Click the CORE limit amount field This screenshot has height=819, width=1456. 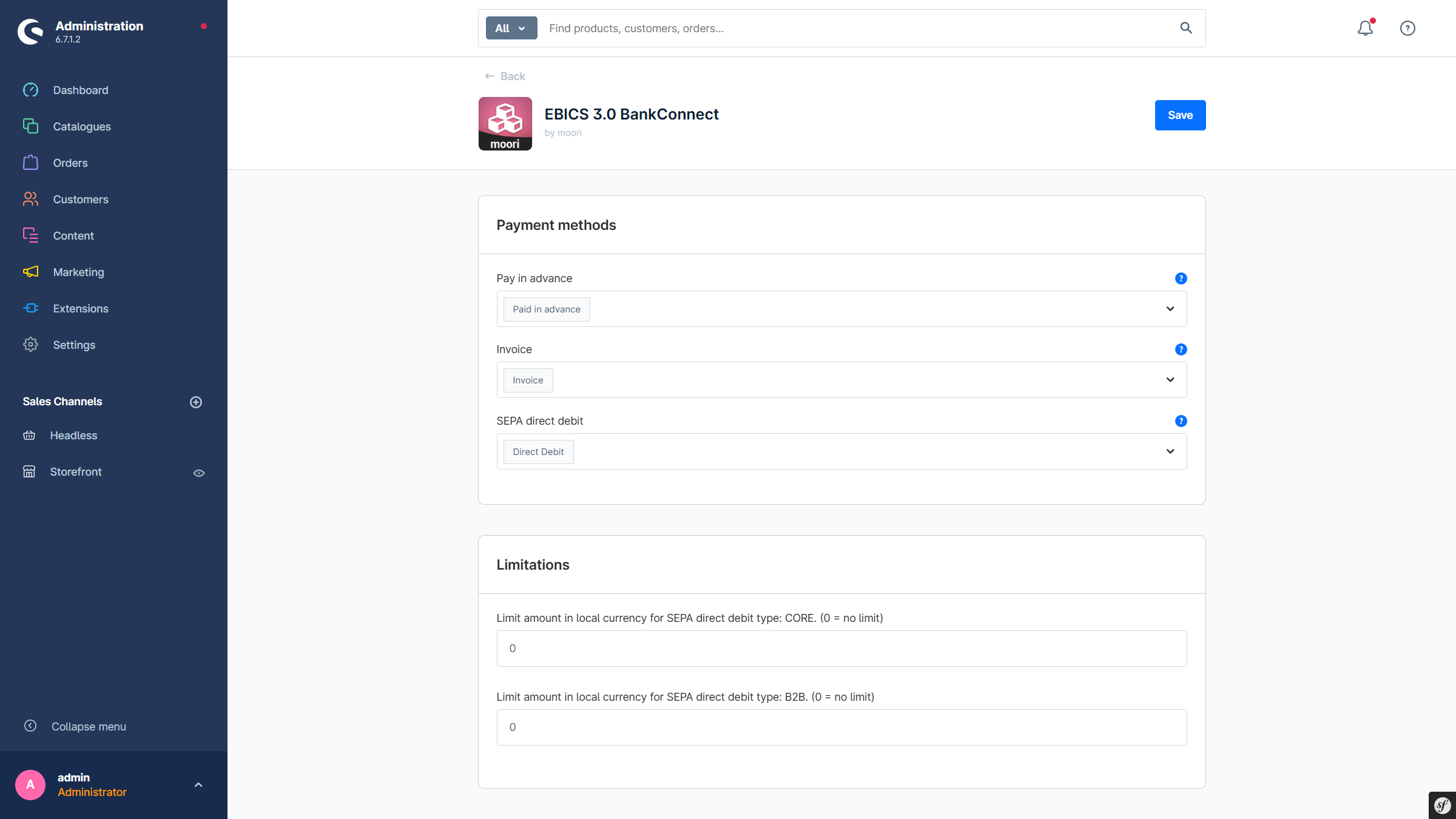point(841,649)
